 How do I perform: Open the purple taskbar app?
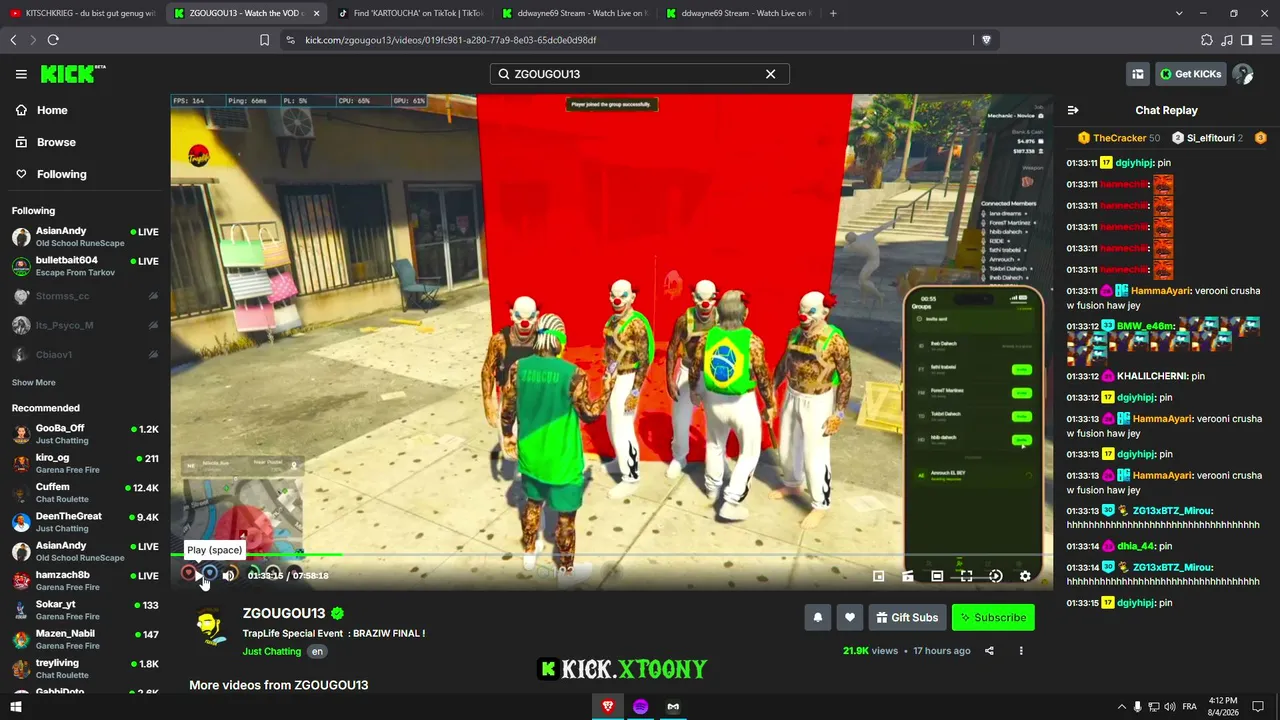(641, 707)
